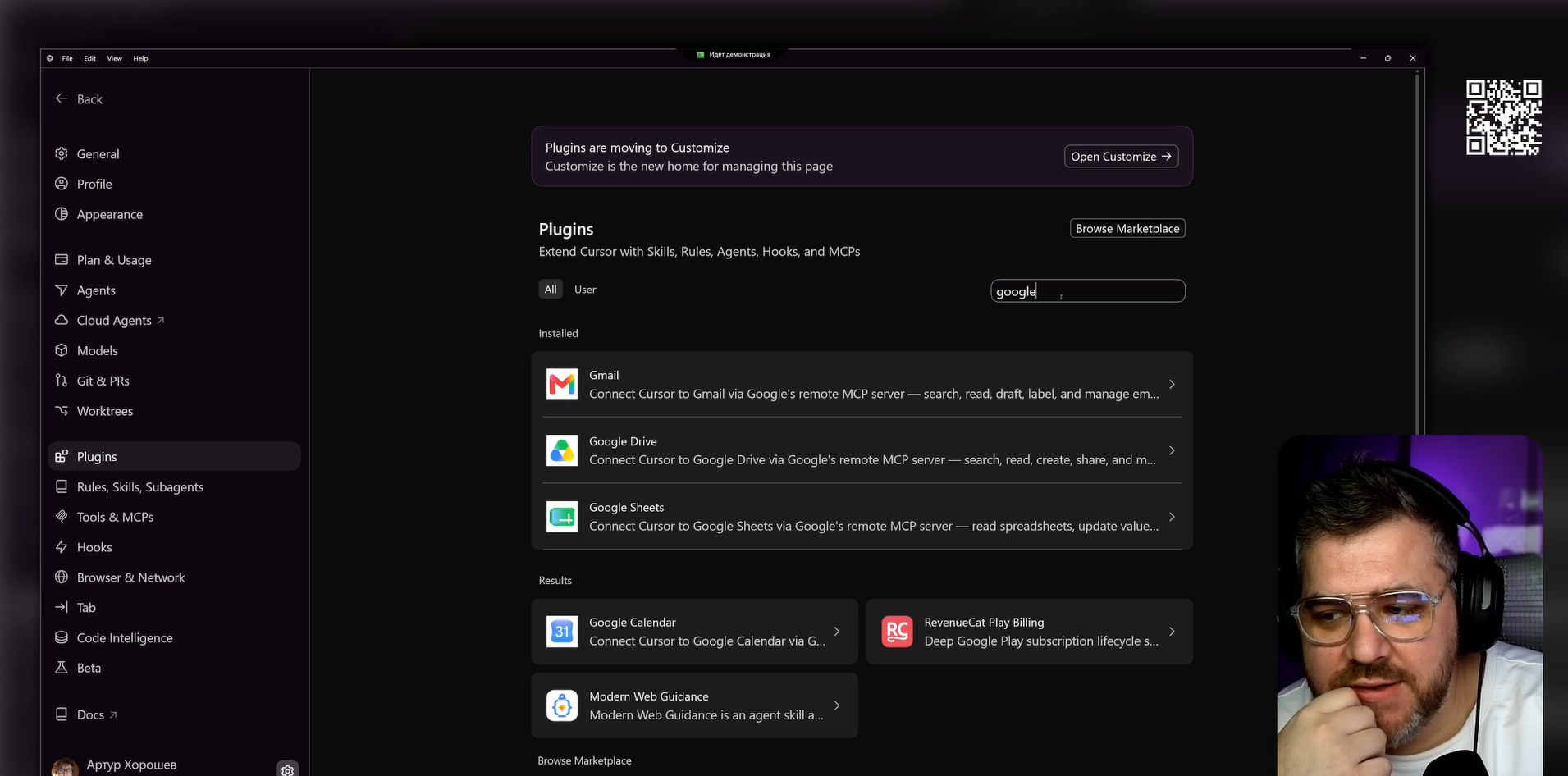Select the Tools & MCPs icon
1568x776 pixels.
[x=62, y=517]
